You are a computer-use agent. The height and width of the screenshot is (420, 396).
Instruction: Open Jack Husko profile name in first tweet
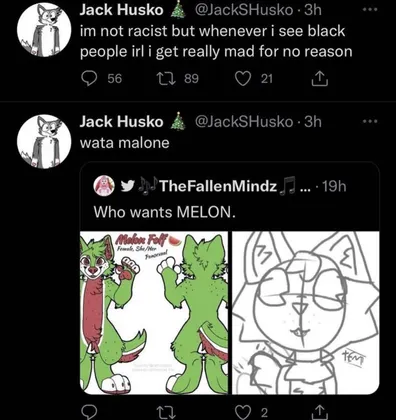point(121,10)
